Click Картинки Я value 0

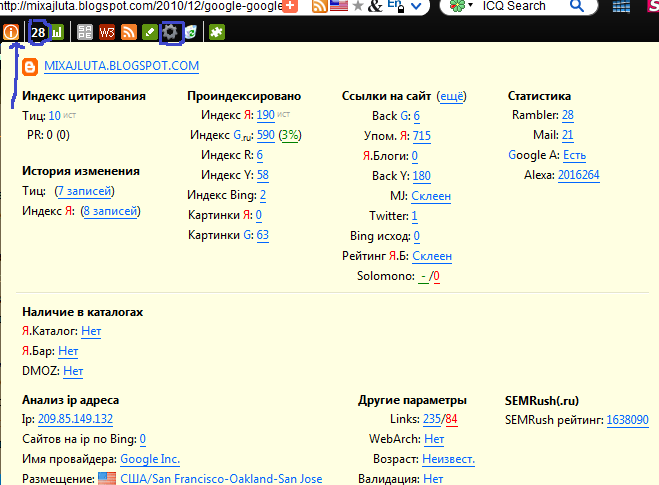coord(258,215)
